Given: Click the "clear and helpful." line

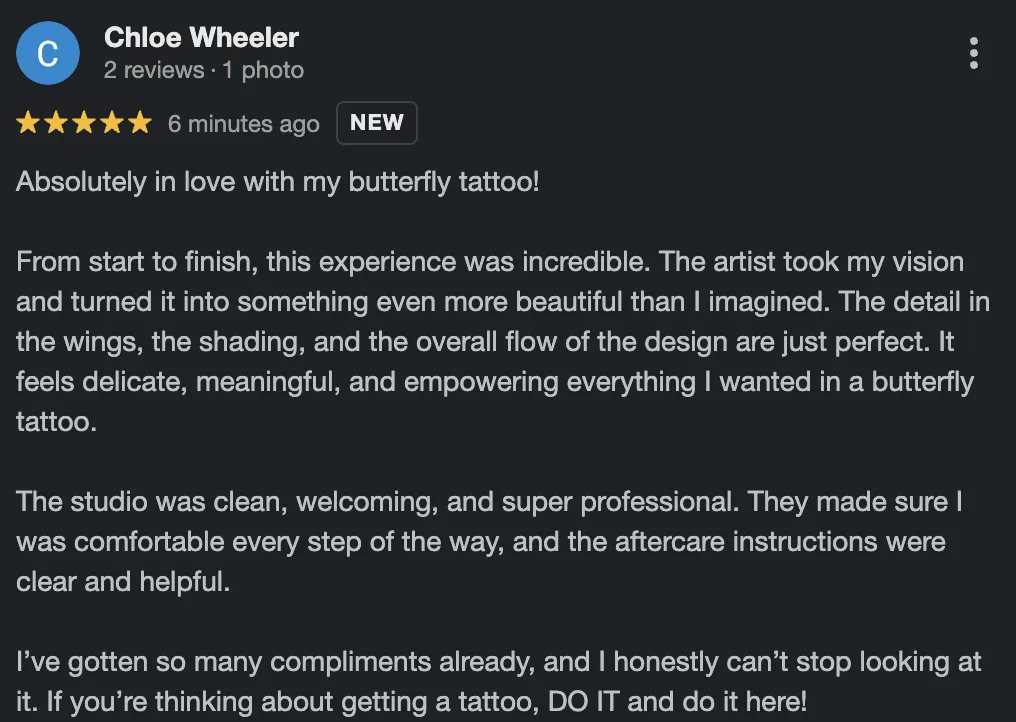Looking at the screenshot, I should coord(123,581).
